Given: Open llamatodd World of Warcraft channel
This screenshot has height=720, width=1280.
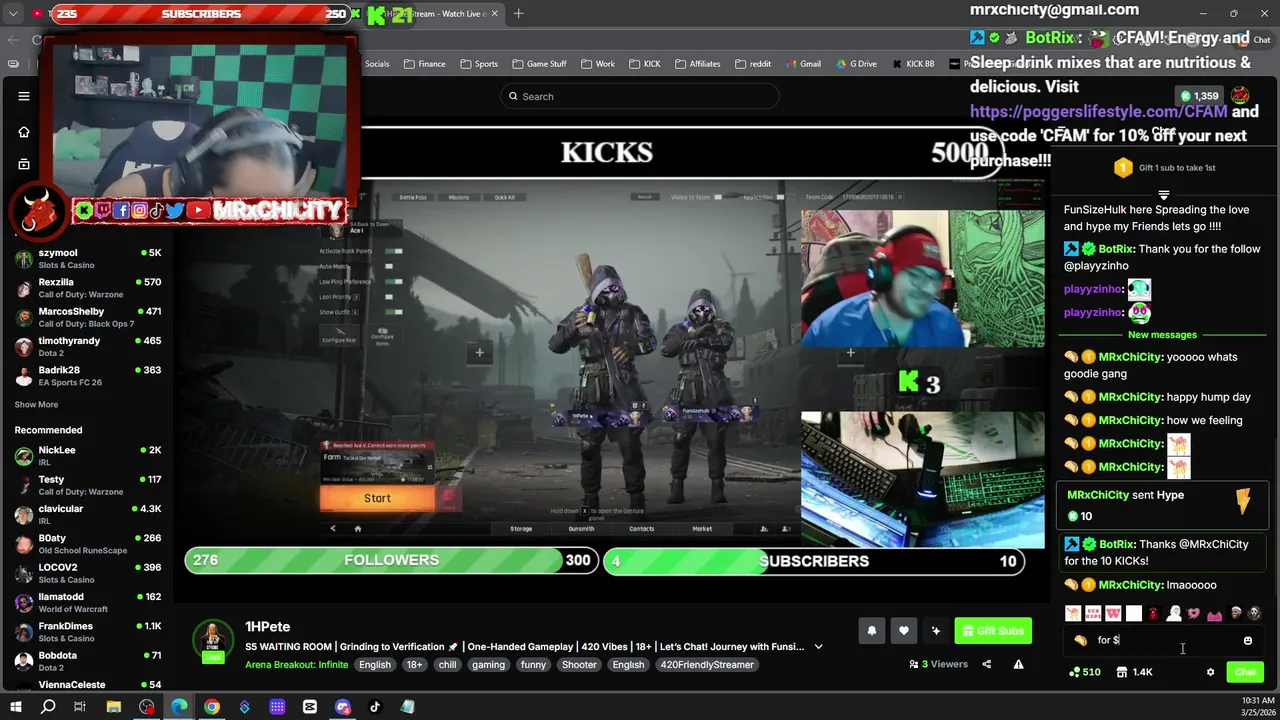Looking at the screenshot, I should pyautogui.click(x=88, y=603).
